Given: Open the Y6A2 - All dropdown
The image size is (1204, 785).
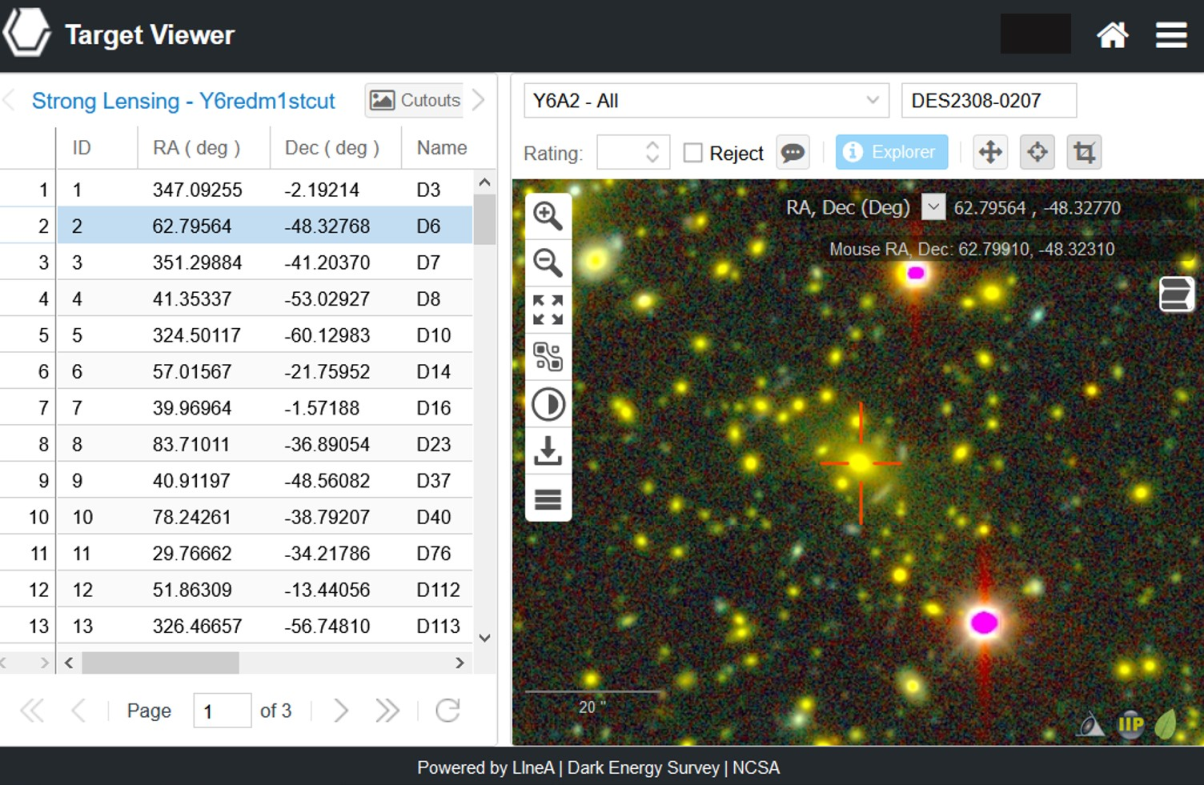Looking at the screenshot, I should (x=706, y=101).
